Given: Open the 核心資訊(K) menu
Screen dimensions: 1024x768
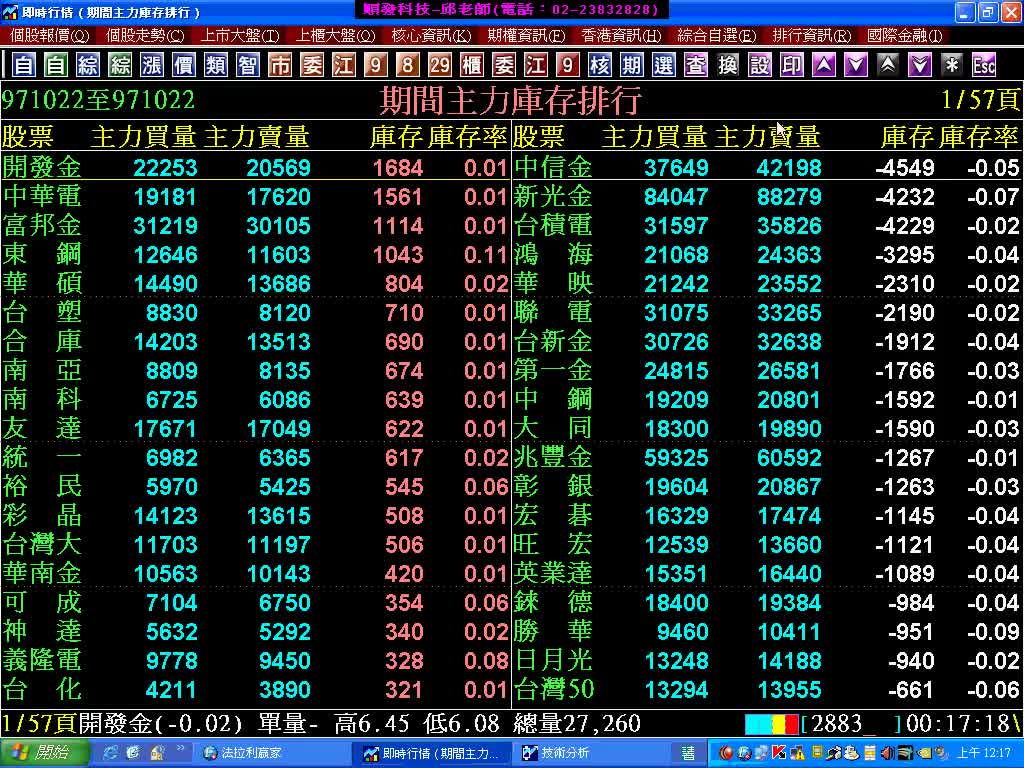Looking at the screenshot, I should 431,35.
